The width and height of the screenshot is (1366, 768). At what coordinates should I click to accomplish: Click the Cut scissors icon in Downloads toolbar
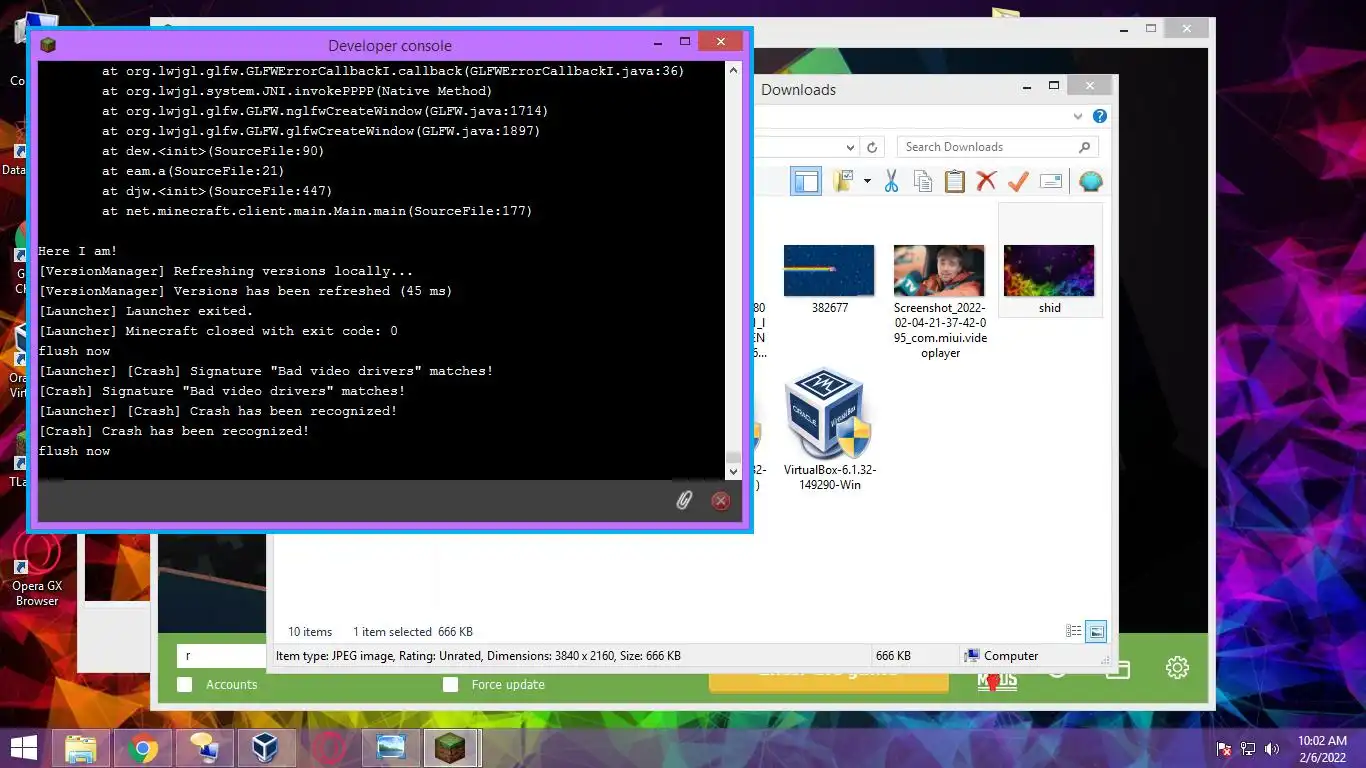pyautogui.click(x=891, y=181)
